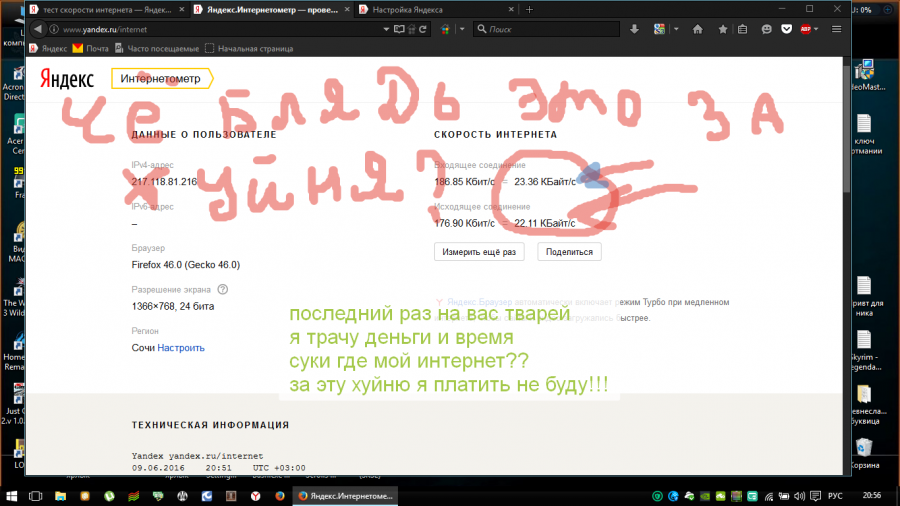Screen dimensions: 900x506
Task: Open dropdown arrow left of the search box
Action: (x=462, y=29)
